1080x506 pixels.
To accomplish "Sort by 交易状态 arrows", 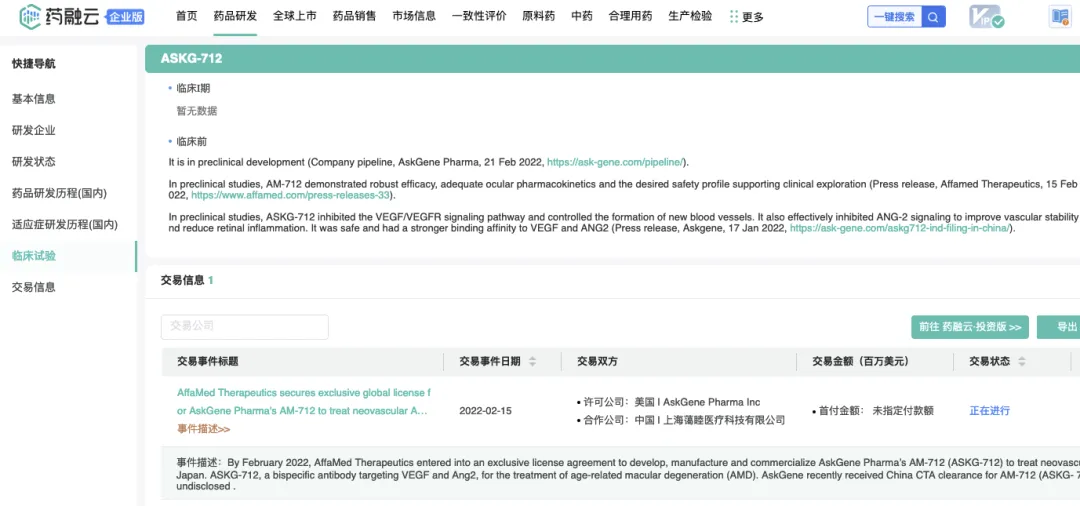I will coord(1022,361).
